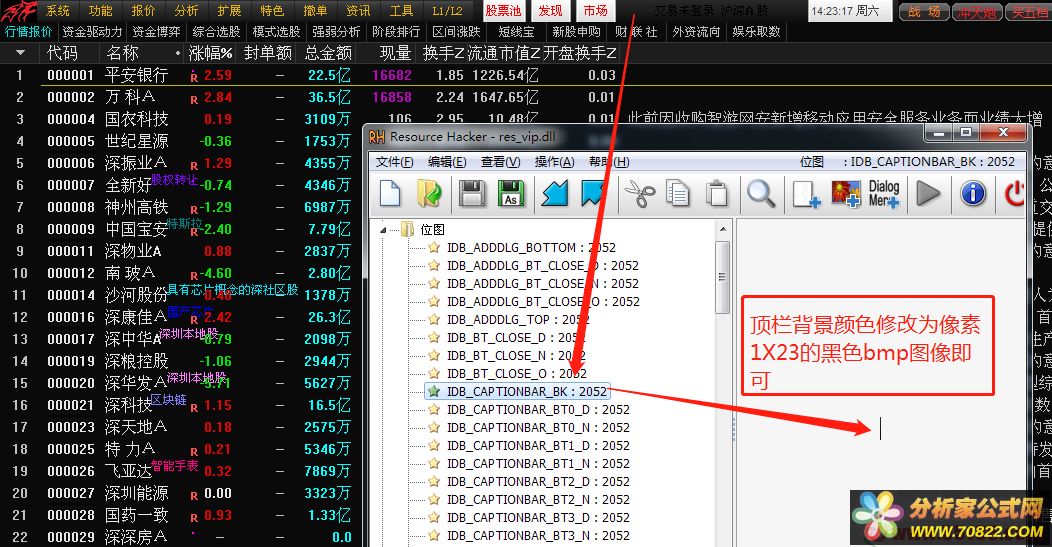
Task: Select IDB_ADDDLG_TOP tree item
Action: click(517, 319)
